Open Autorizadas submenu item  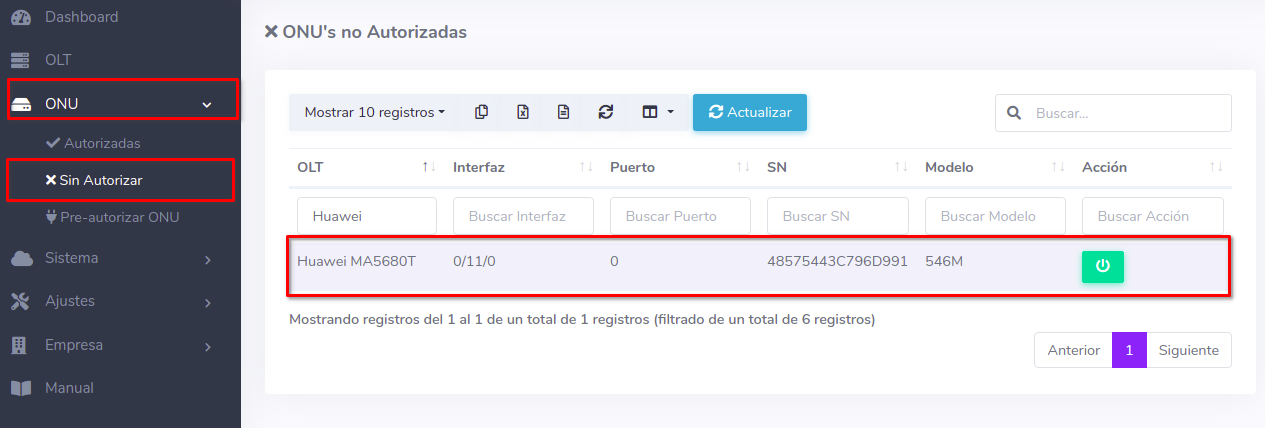click(101, 143)
